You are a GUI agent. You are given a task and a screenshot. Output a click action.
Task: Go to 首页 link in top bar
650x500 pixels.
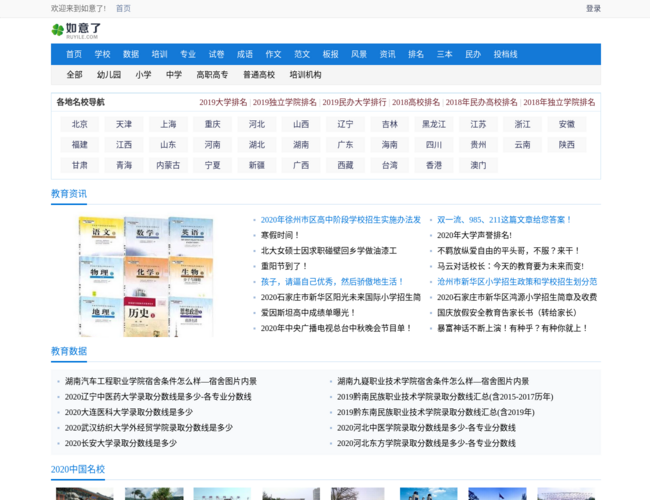[123, 8]
